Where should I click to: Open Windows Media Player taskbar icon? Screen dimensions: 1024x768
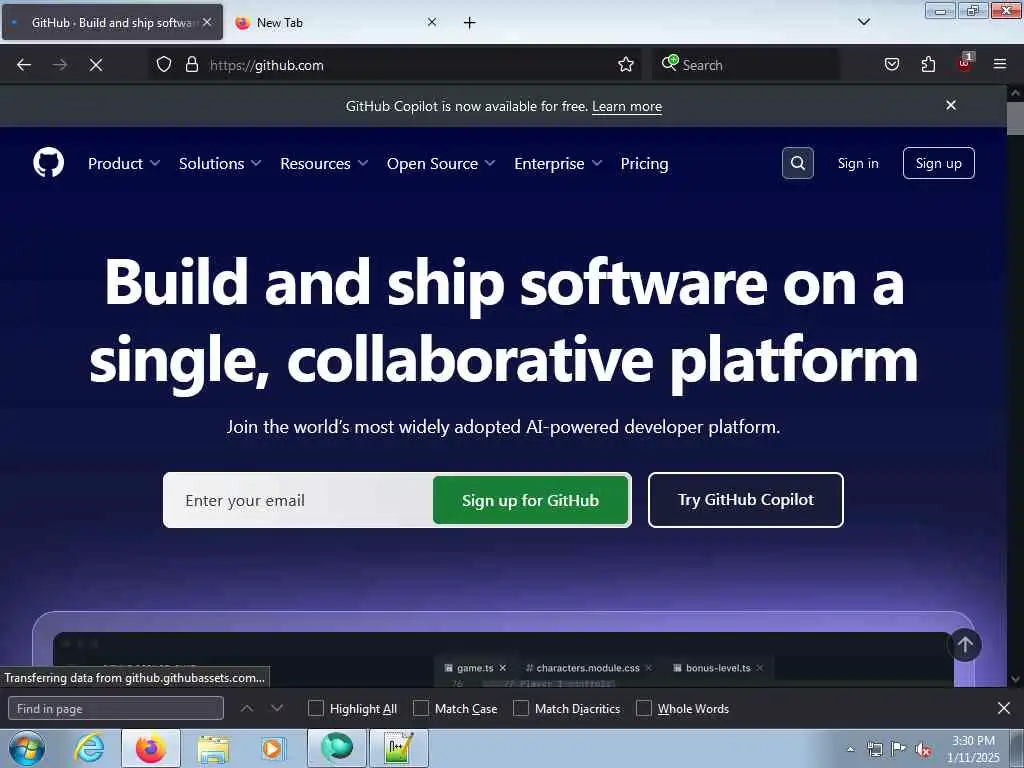(272, 748)
